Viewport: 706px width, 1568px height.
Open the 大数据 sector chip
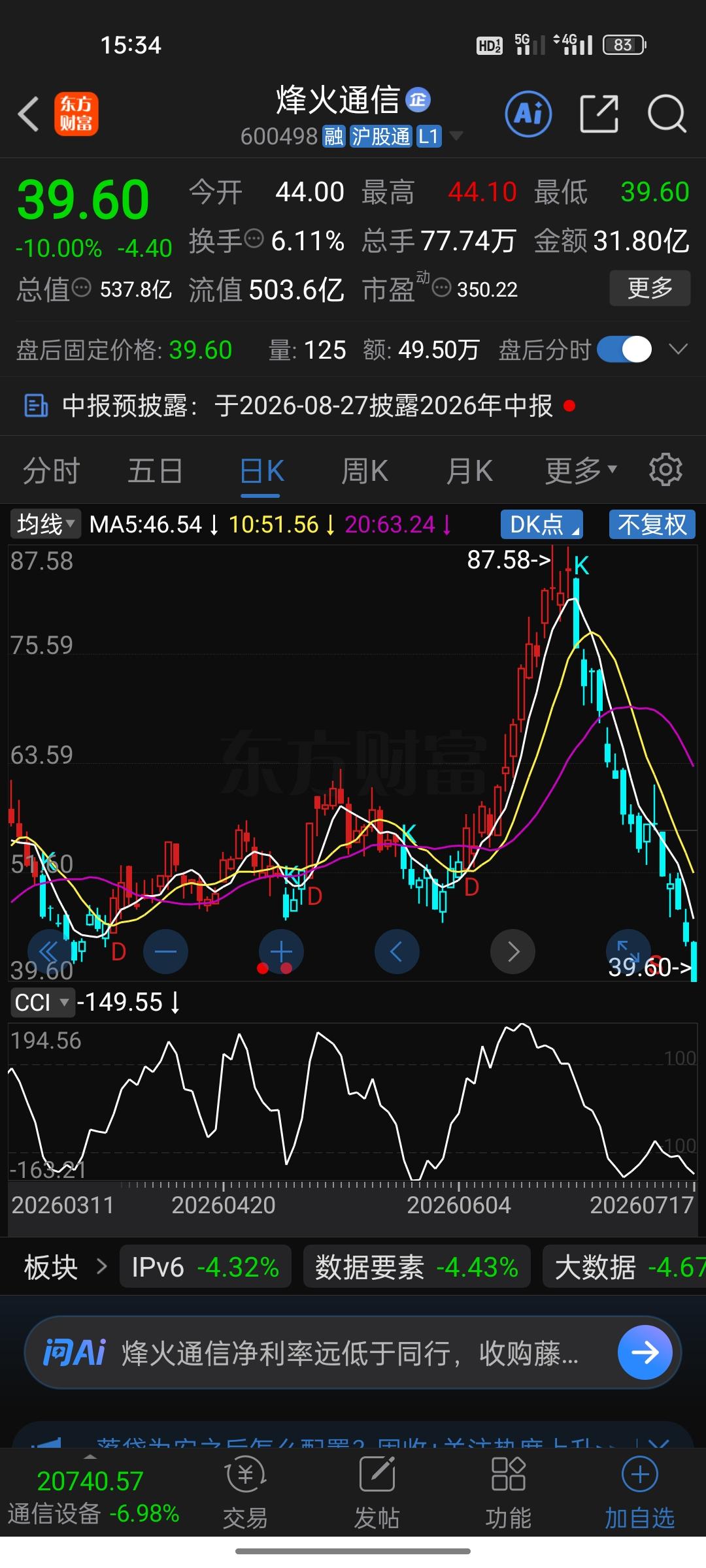point(625,1267)
